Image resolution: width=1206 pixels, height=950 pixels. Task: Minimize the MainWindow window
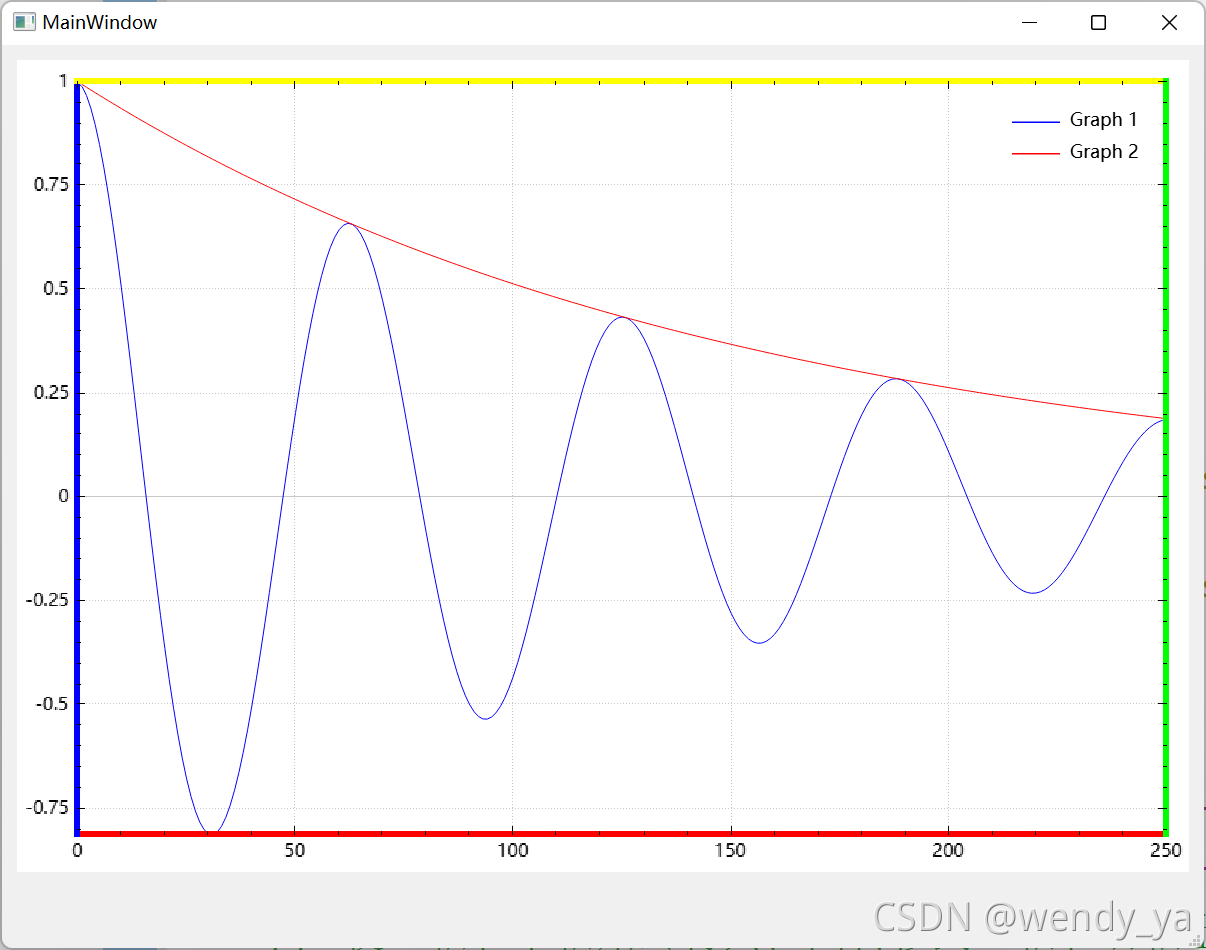click(x=1030, y=22)
